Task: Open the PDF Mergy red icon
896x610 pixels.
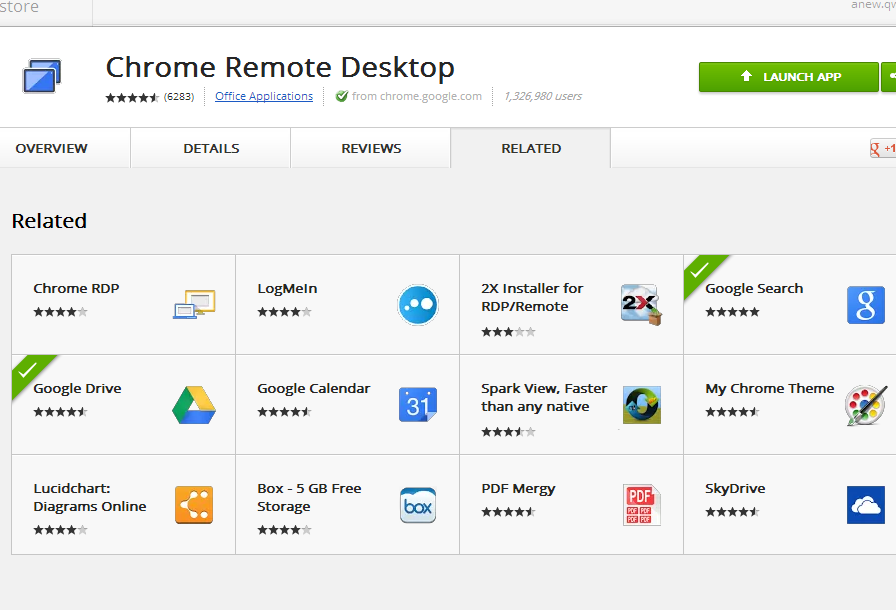Action: pyautogui.click(x=642, y=505)
